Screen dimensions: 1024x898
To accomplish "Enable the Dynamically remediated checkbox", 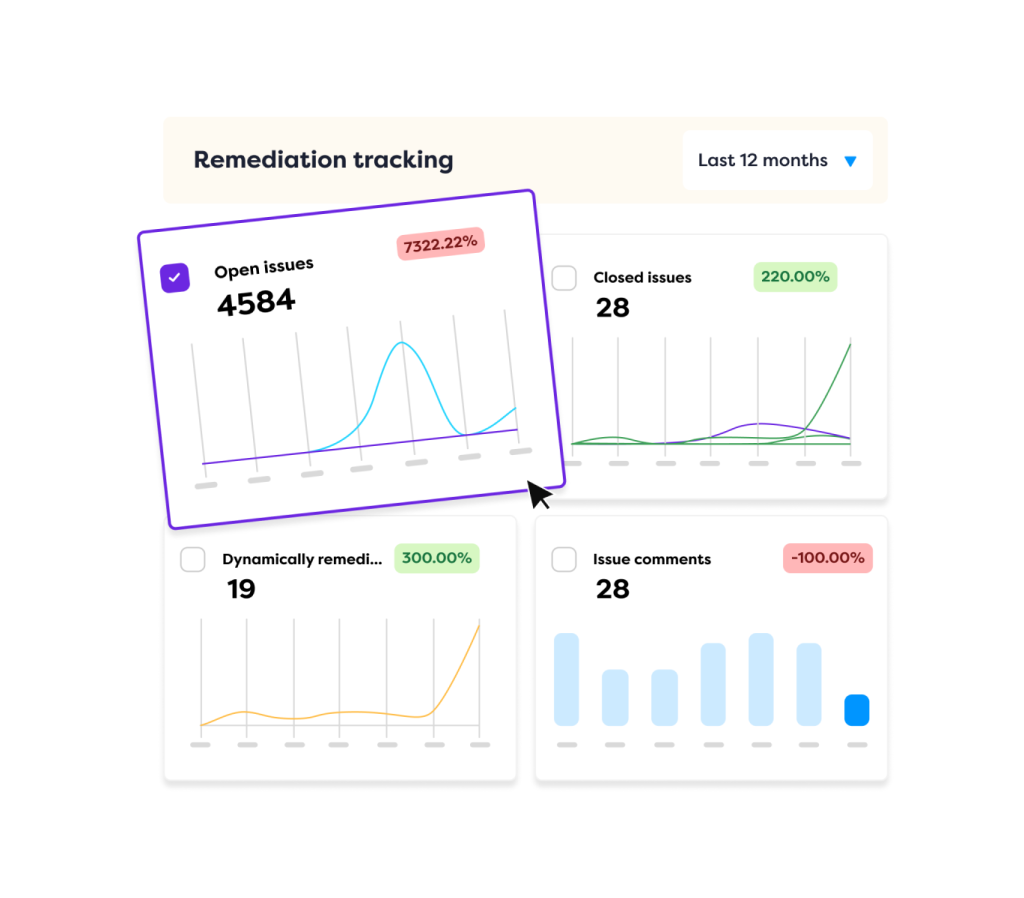I will pos(193,560).
